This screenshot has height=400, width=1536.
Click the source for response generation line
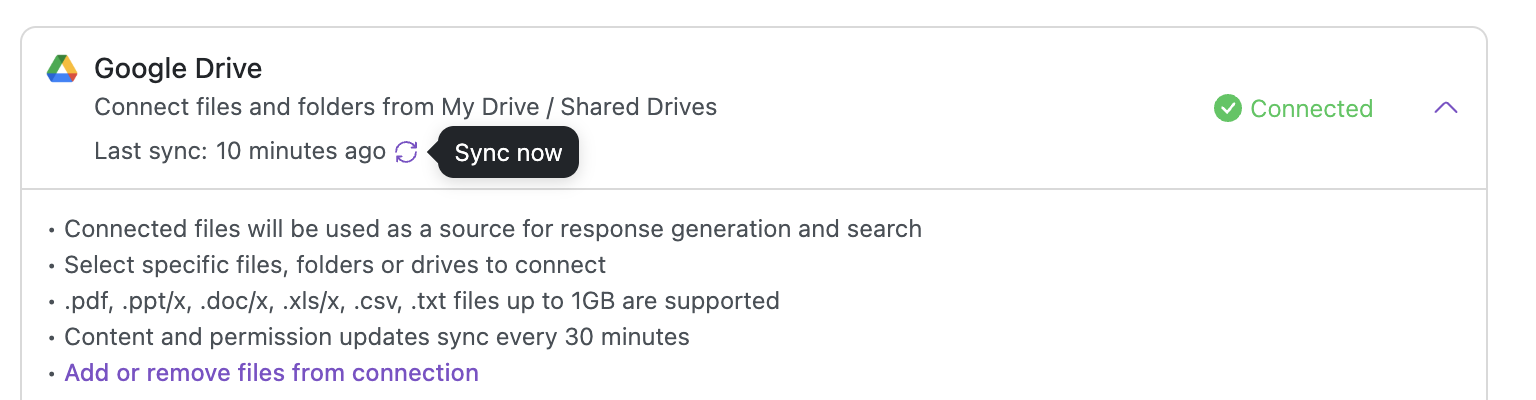point(492,229)
